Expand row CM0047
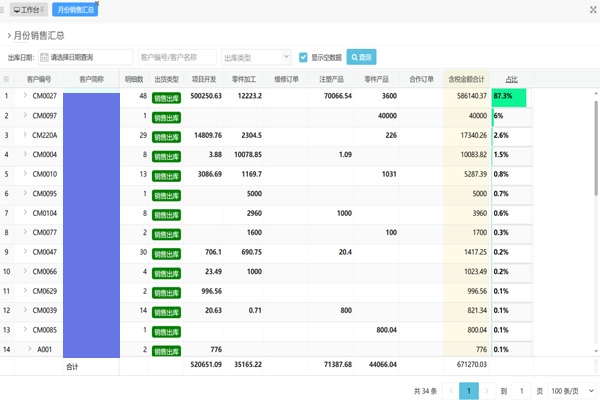The image size is (600, 400). [x=25, y=251]
